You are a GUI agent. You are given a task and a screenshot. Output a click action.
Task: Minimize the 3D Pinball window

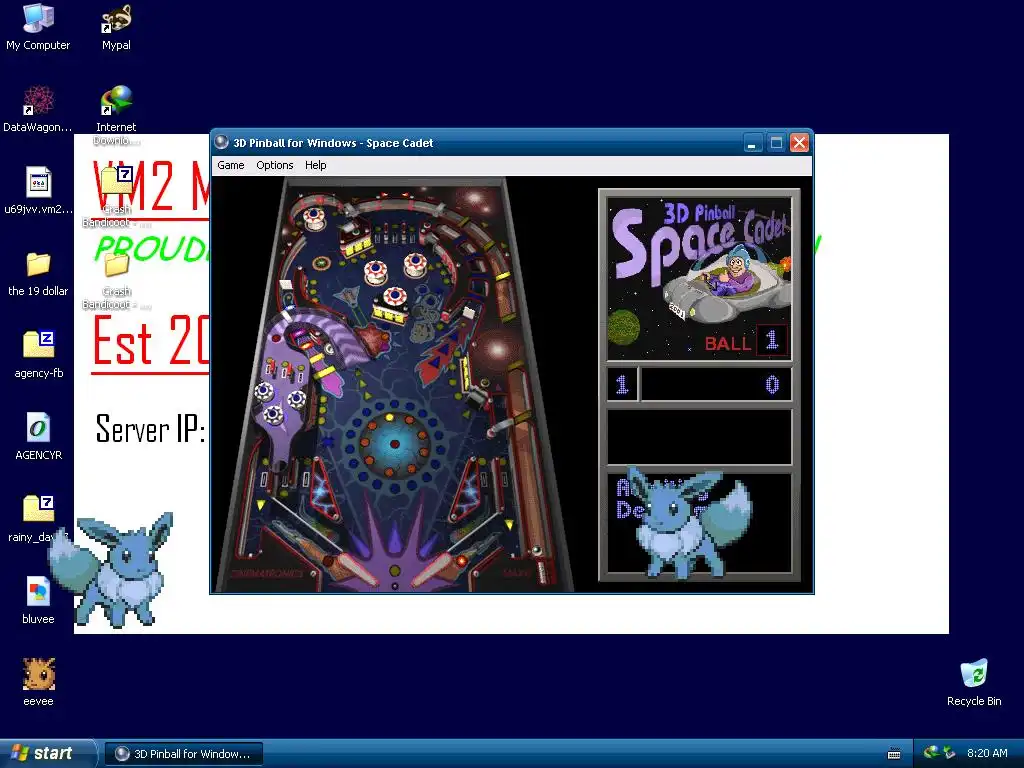point(753,142)
